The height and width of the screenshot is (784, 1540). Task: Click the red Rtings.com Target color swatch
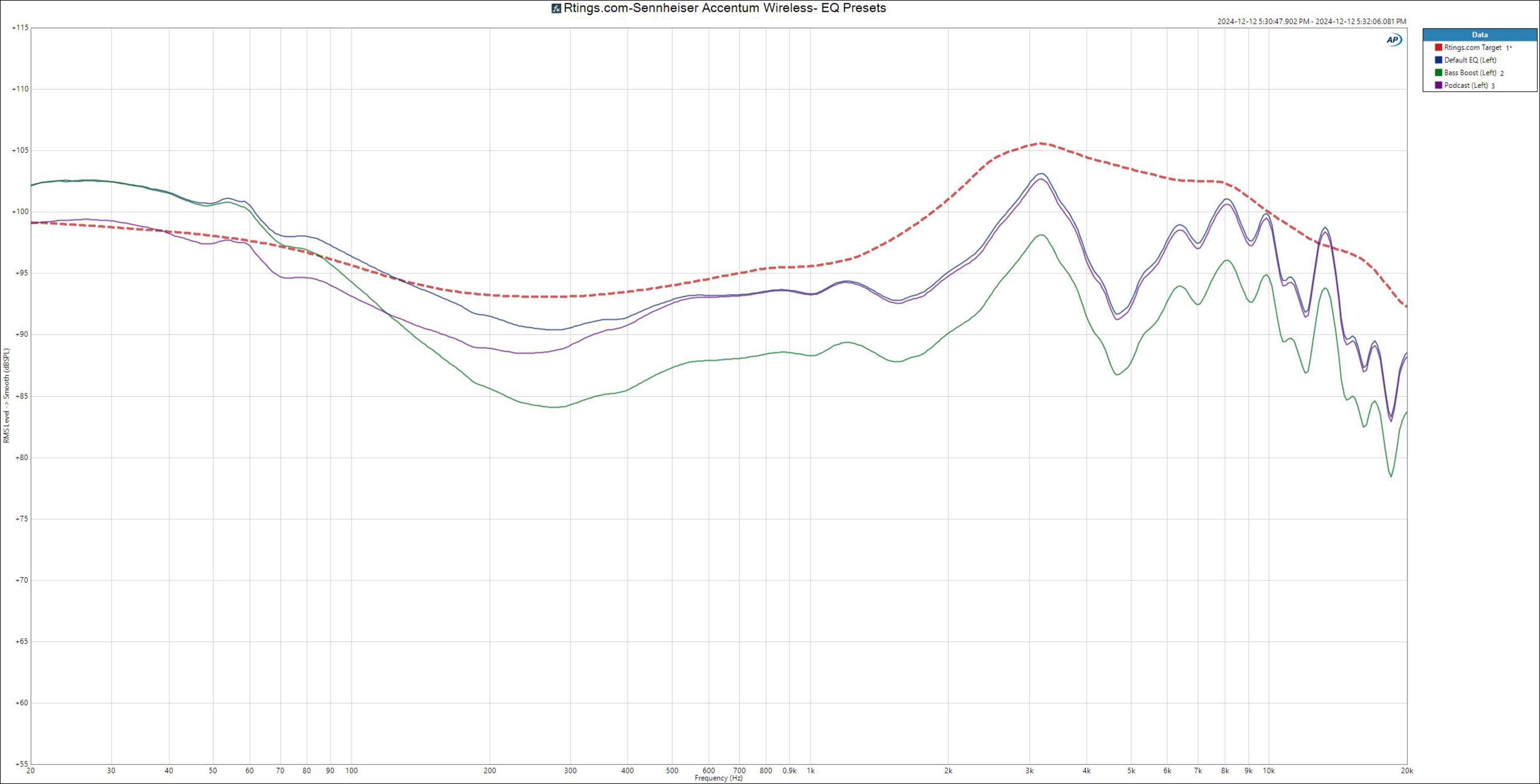(1439, 47)
